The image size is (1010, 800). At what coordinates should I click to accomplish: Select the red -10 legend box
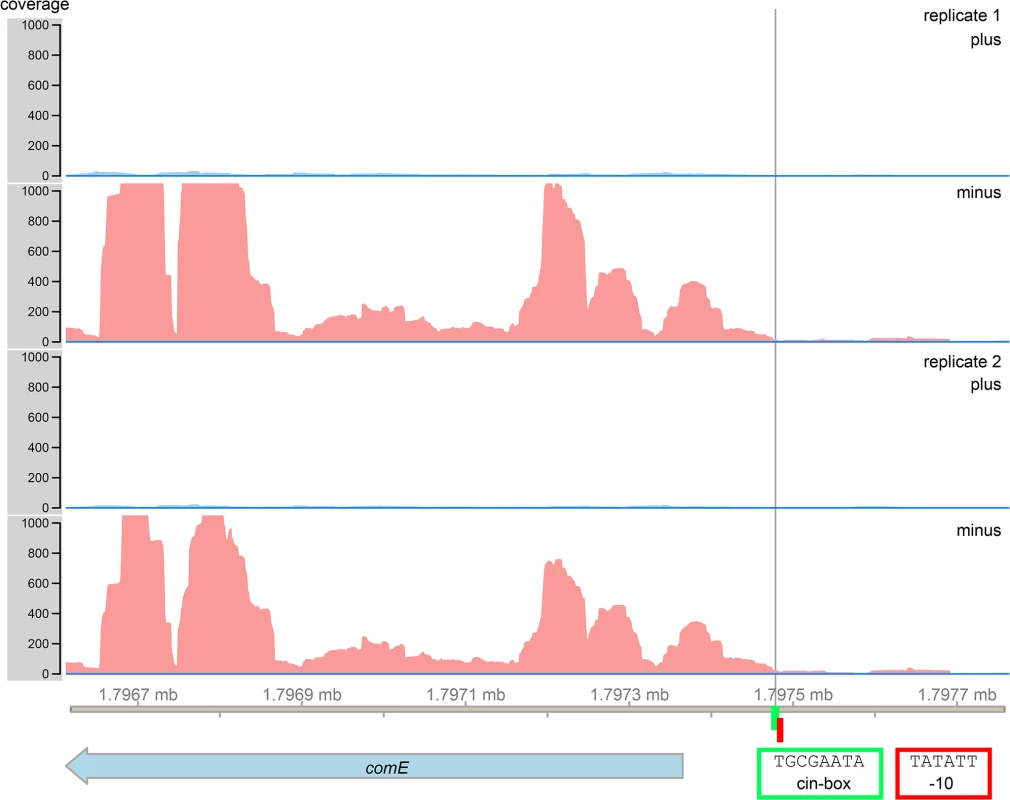click(944, 773)
